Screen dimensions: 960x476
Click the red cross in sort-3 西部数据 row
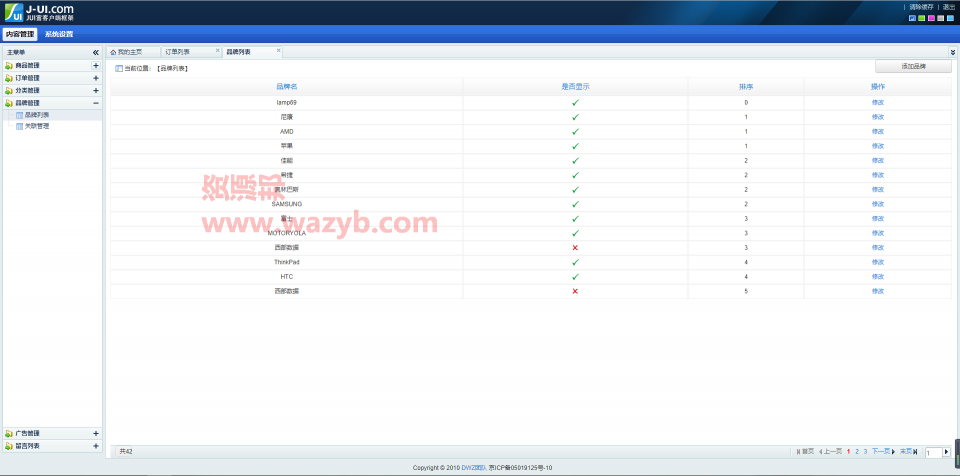click(x=576, y=247)
